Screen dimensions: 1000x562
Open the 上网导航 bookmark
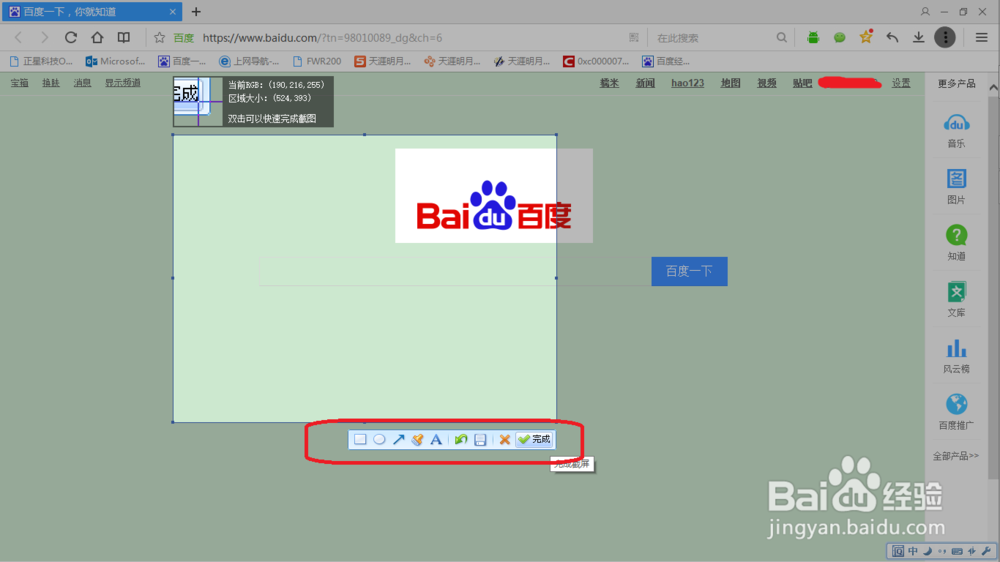pos(249,61)
